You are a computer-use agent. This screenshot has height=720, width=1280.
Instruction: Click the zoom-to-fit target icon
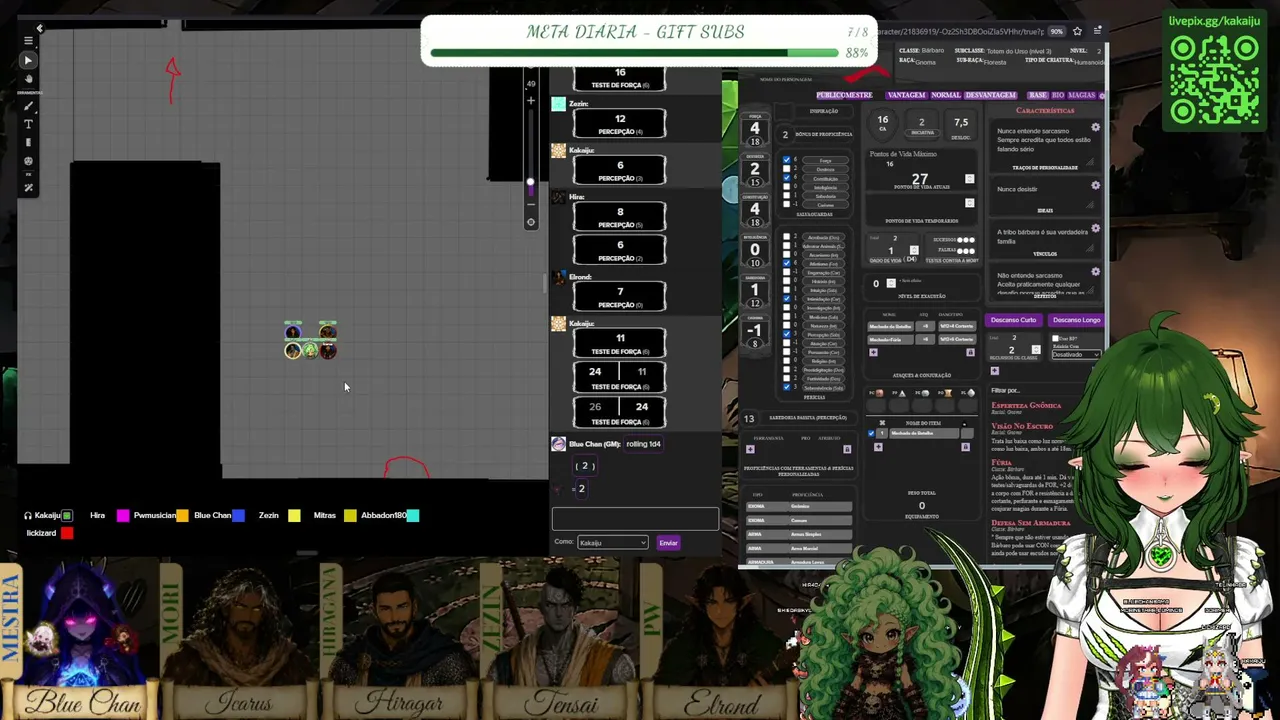[x=530, y=222]
